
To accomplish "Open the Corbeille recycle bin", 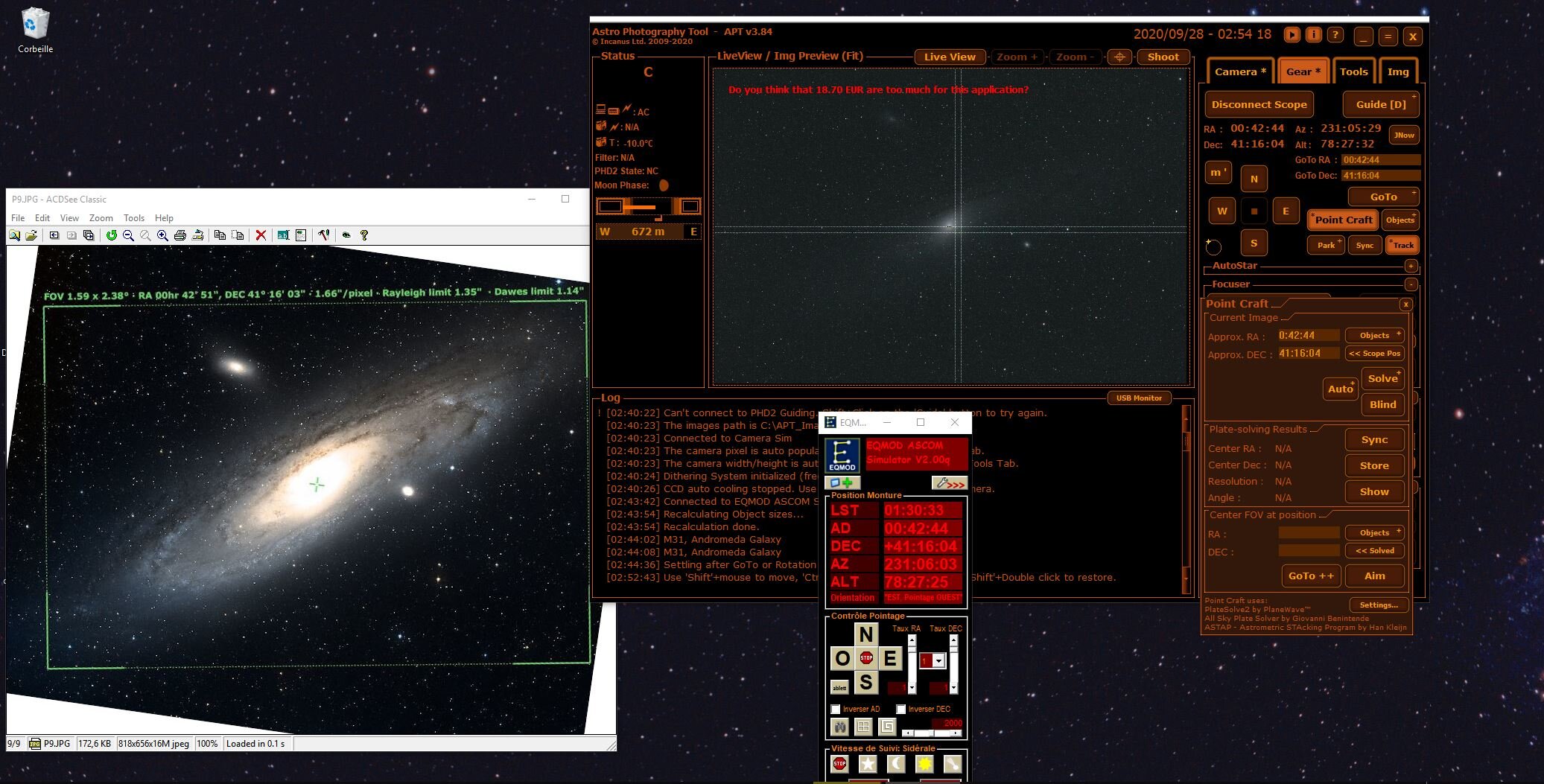I will (x=35, y=30).
